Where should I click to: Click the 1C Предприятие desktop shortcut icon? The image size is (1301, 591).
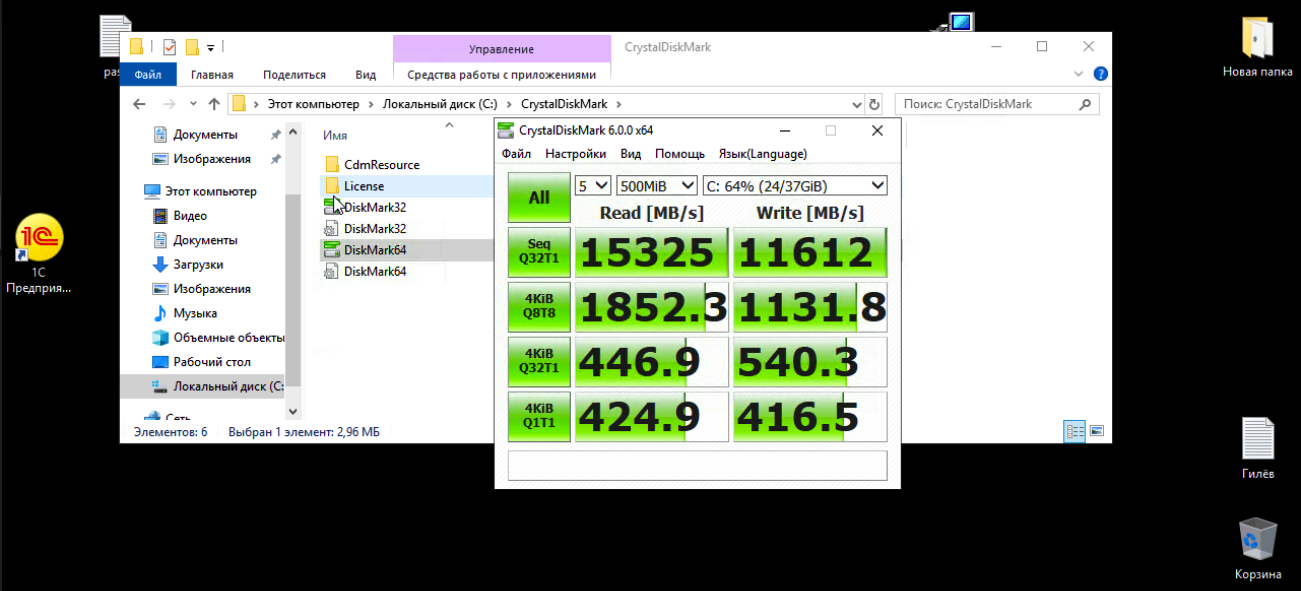[39, 238]
